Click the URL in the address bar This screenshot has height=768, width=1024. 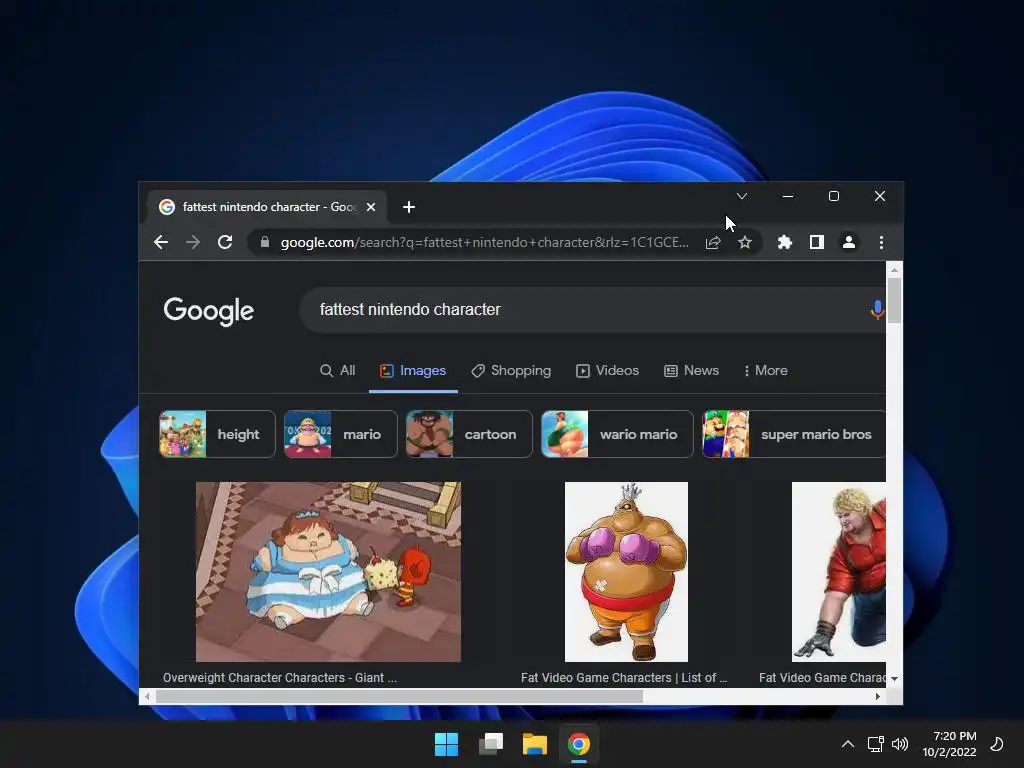click(x=485, y=242)
